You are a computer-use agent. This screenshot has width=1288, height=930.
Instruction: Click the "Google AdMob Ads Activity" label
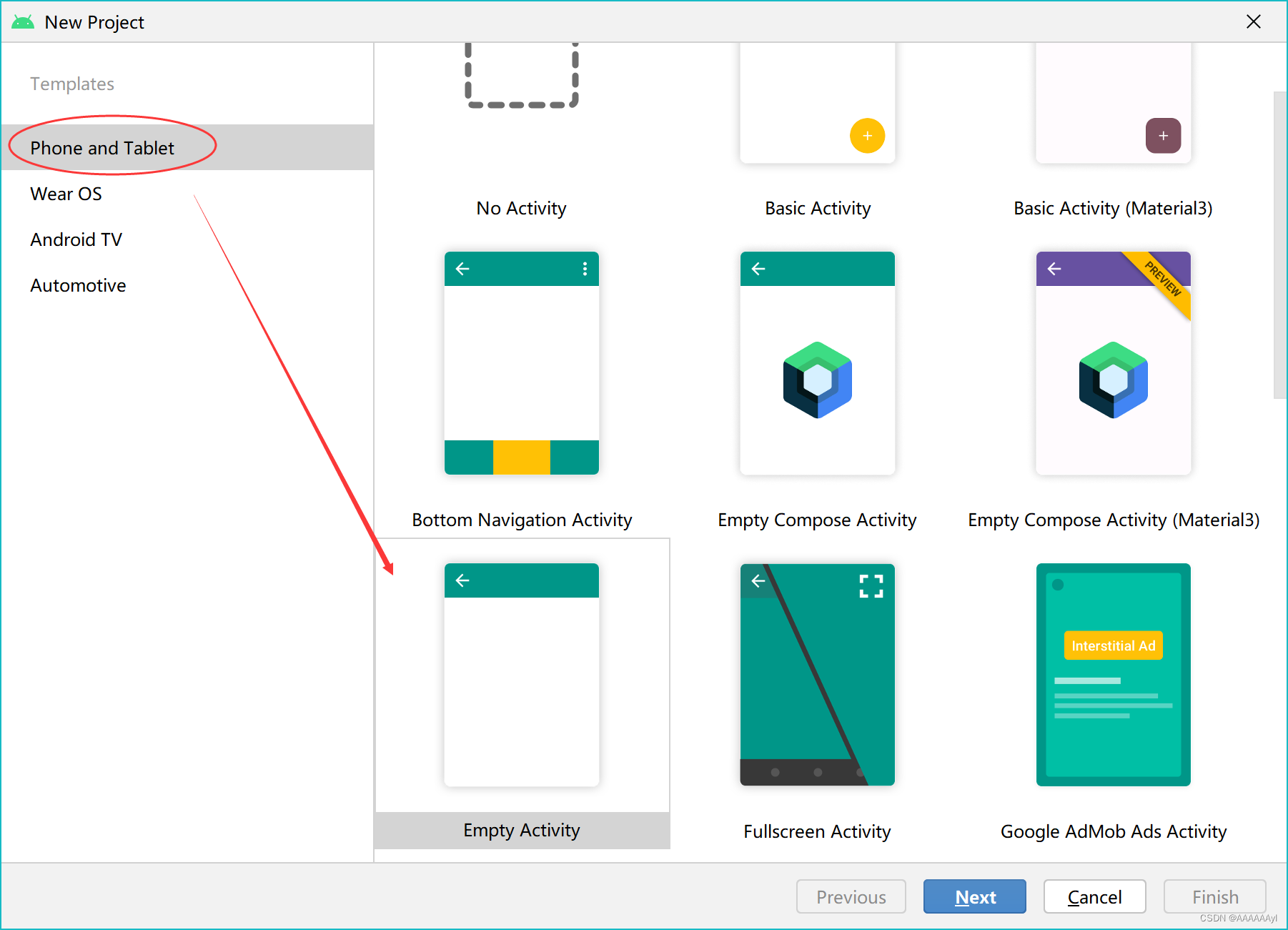[x=1114, y=831]
